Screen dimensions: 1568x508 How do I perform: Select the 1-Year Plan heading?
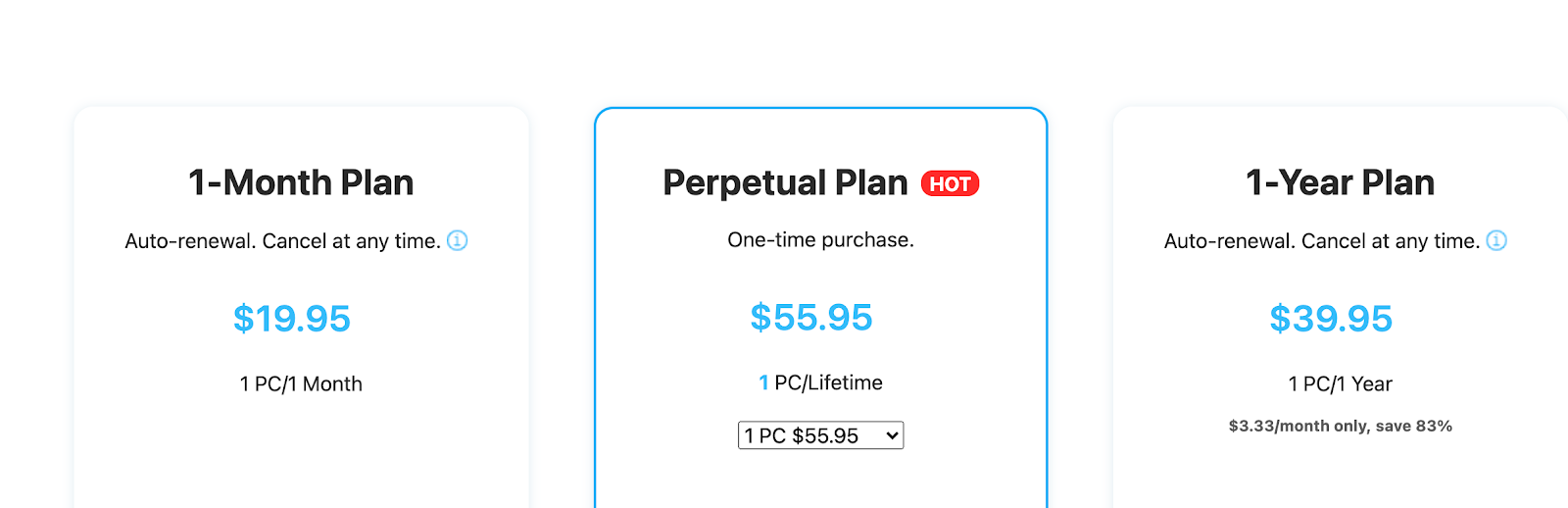[1340, 182]
